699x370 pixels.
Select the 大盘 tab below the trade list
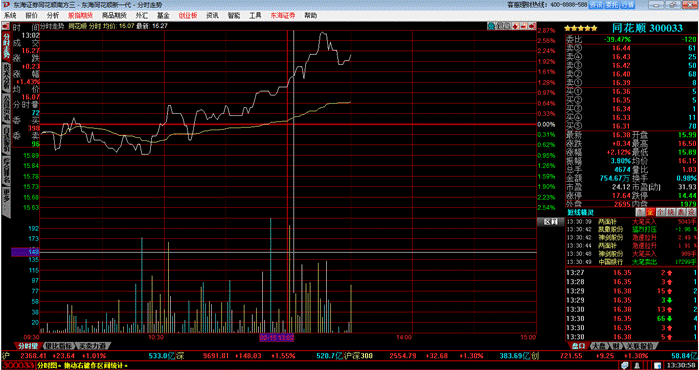coord(597,346)
